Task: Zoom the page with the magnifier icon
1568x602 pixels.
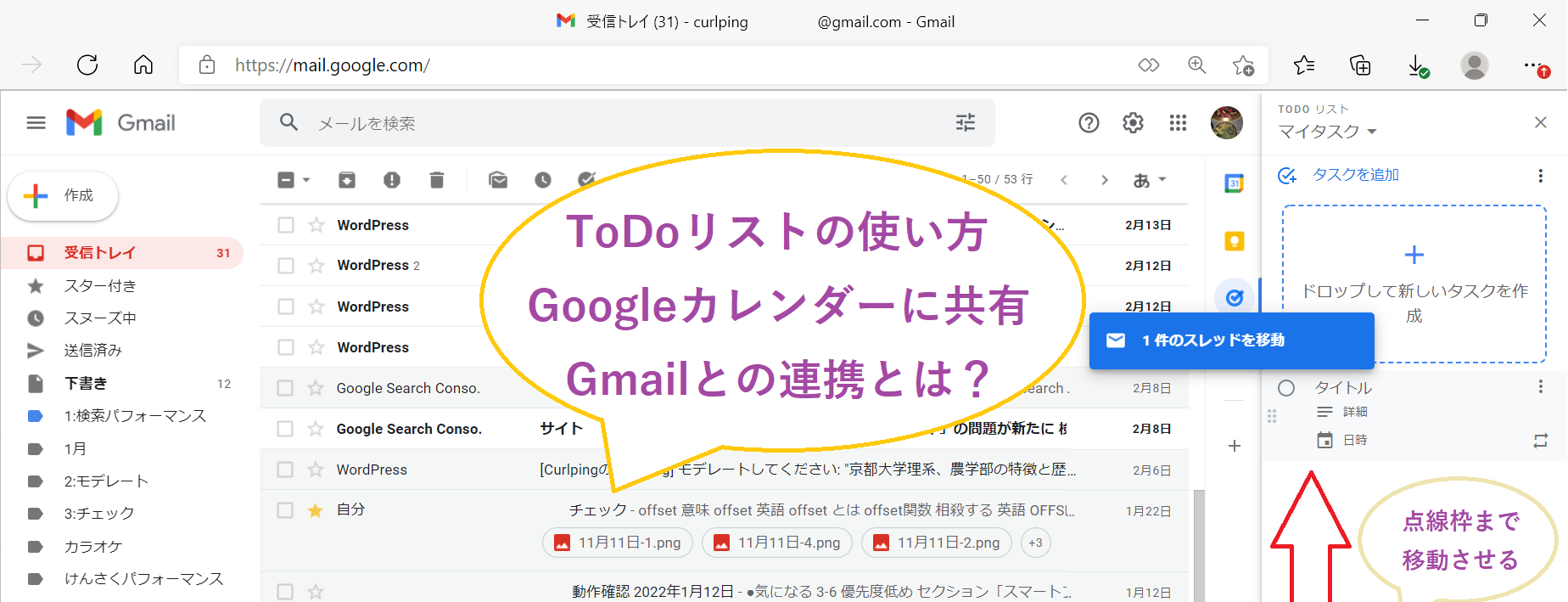Action: point(1196,65)
